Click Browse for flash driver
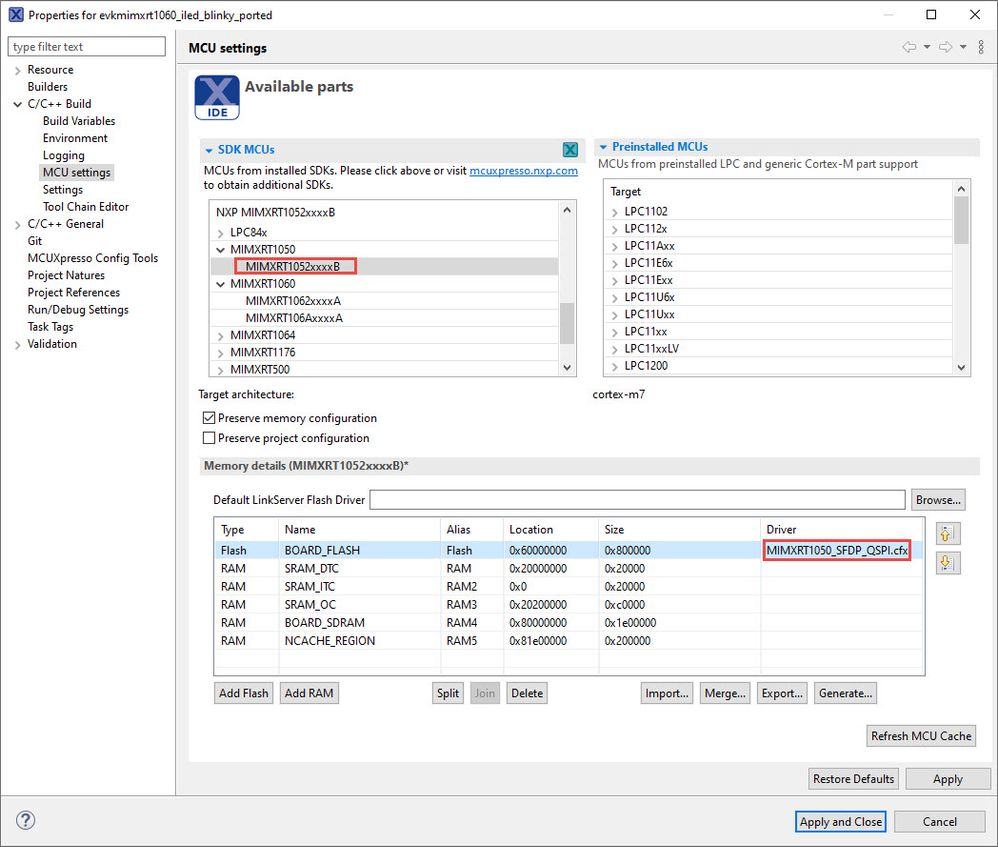The height and width of the screenshot is (847, 998). click(x=938, y=500)
